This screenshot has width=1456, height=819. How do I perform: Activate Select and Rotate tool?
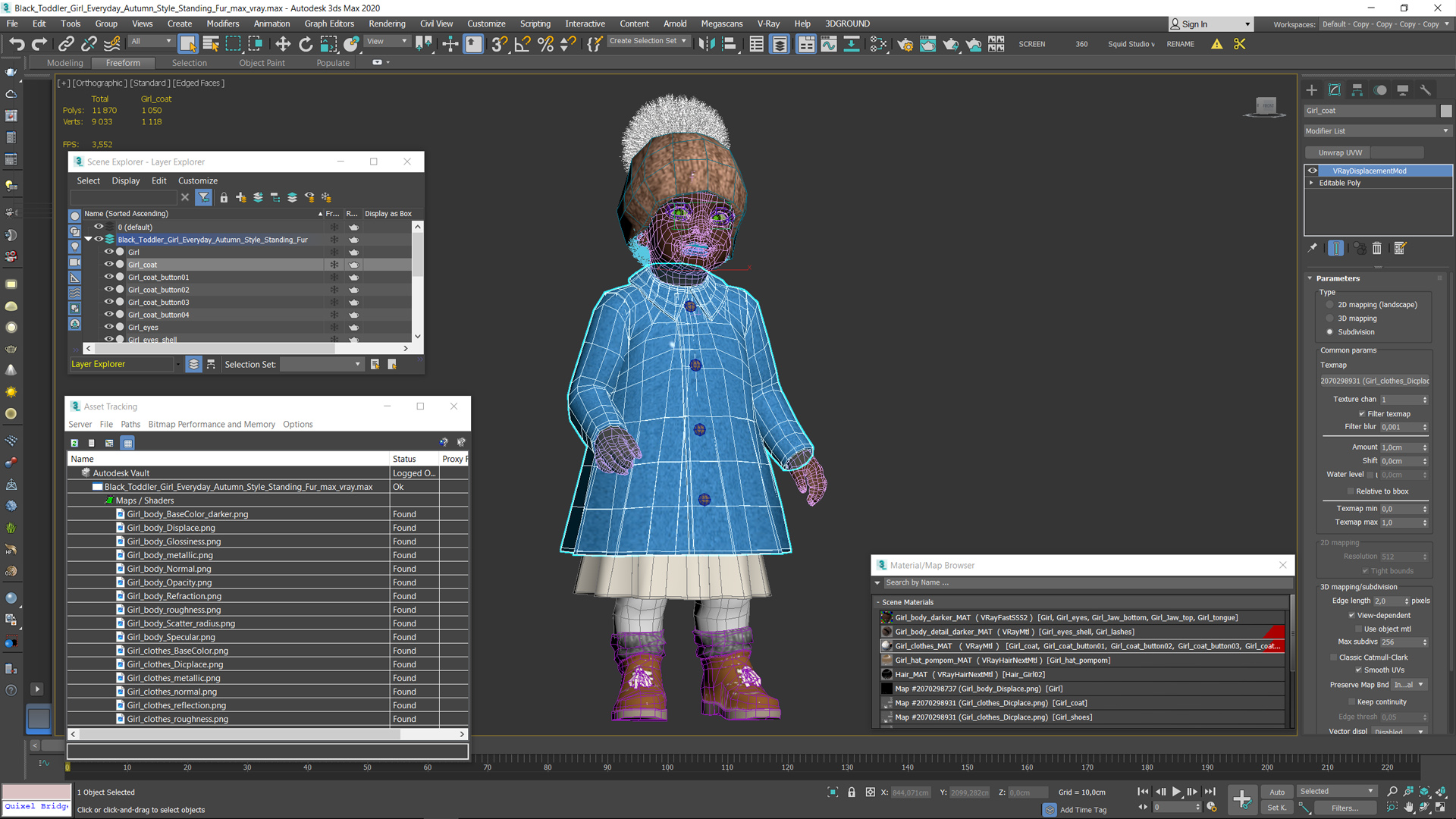306,44
